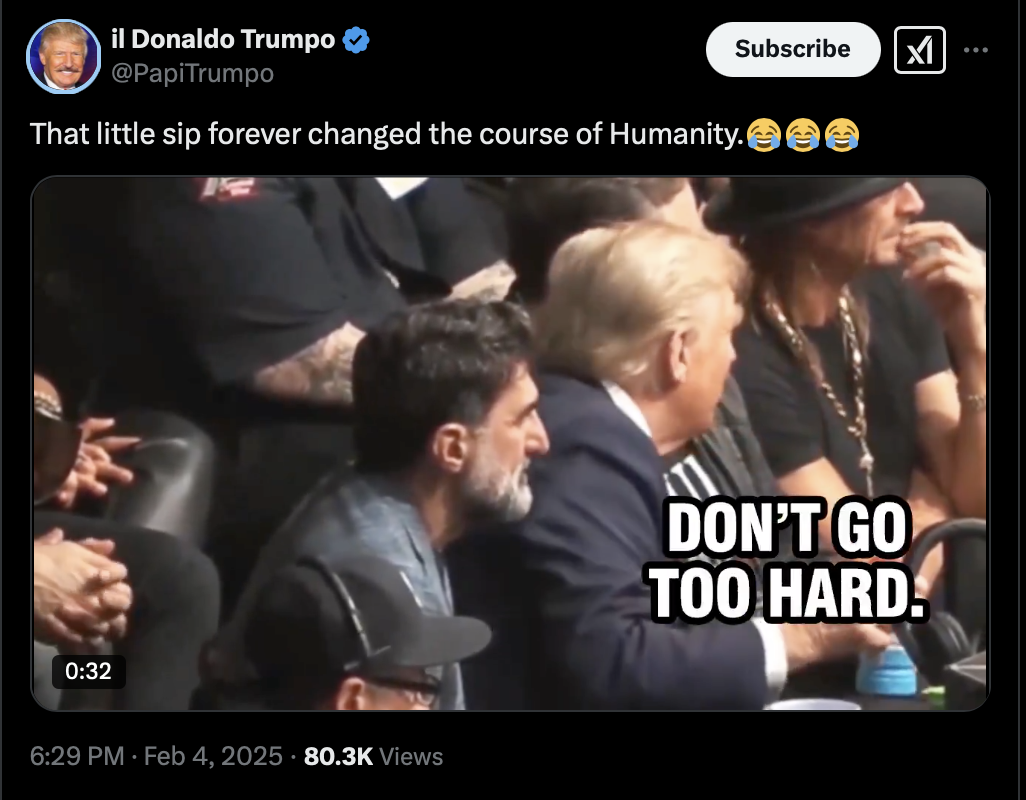Open the il Donaldo Trumpo display name
1026x800 pixels.
point(223,39)
